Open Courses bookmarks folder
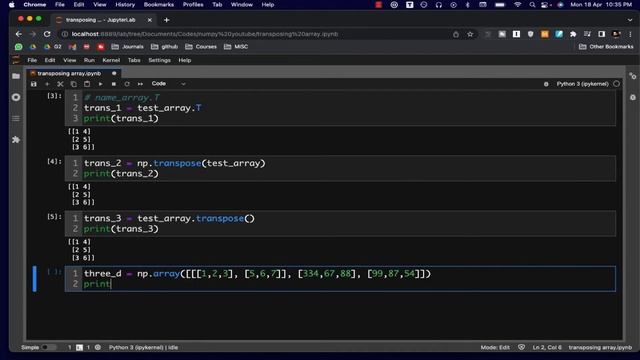This screenshot has width=640, height=360. [201, 47]
